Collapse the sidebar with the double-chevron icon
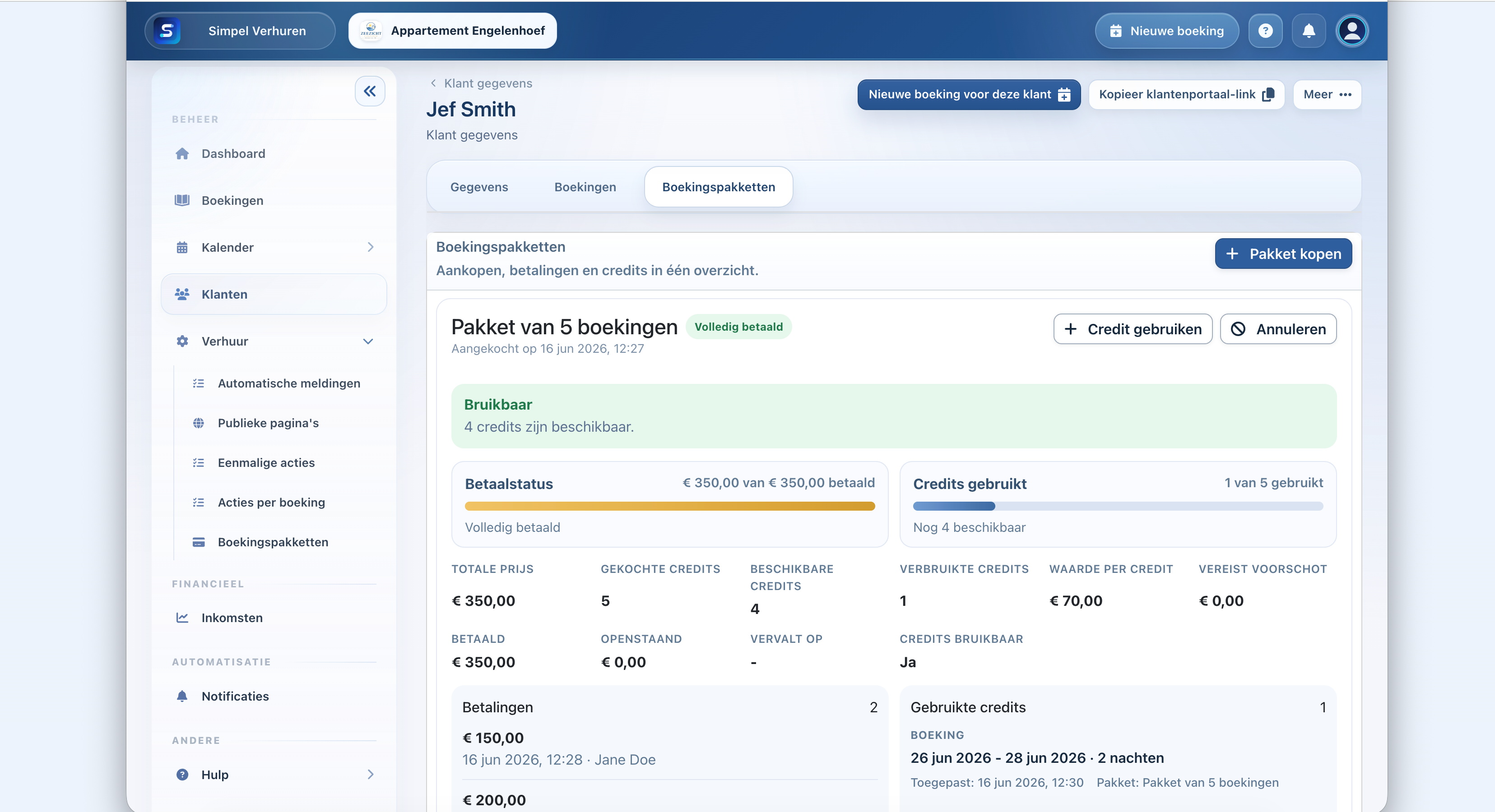The width and height of the screenshot is (1495, 812). coord(370,91)
